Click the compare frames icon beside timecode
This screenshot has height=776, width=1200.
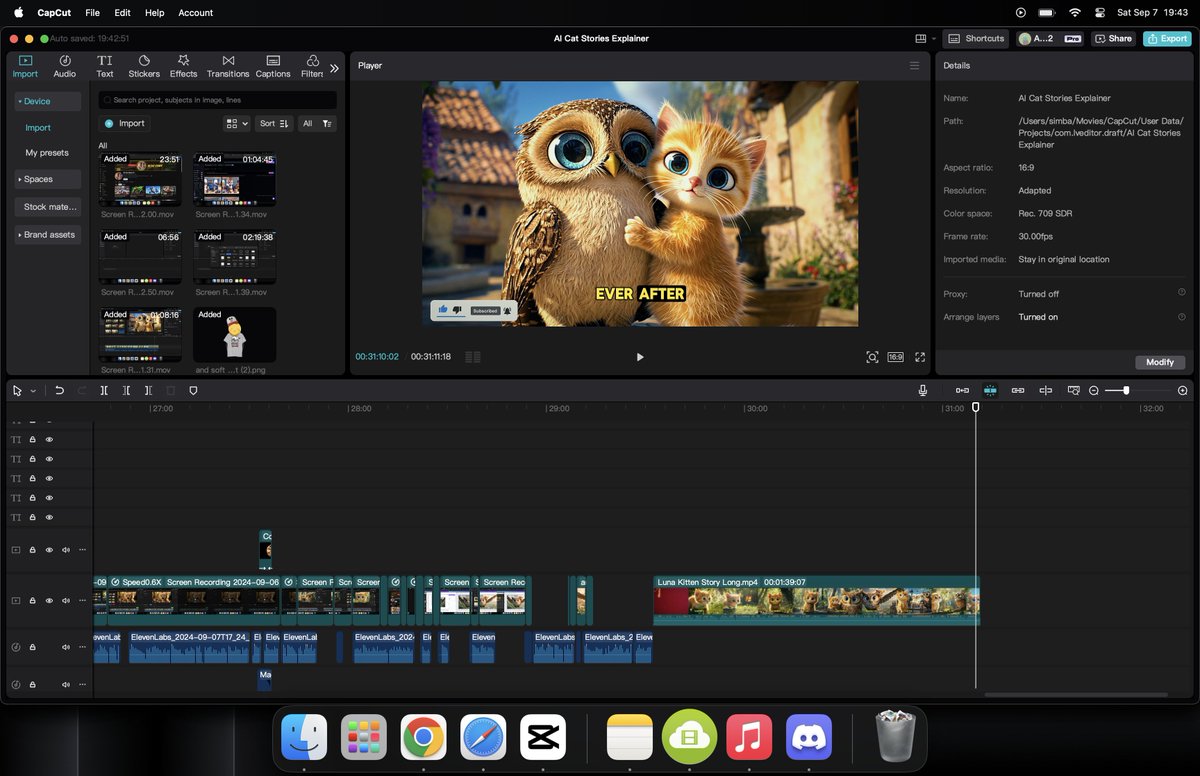pyautogui.click(x=473, y=357)
